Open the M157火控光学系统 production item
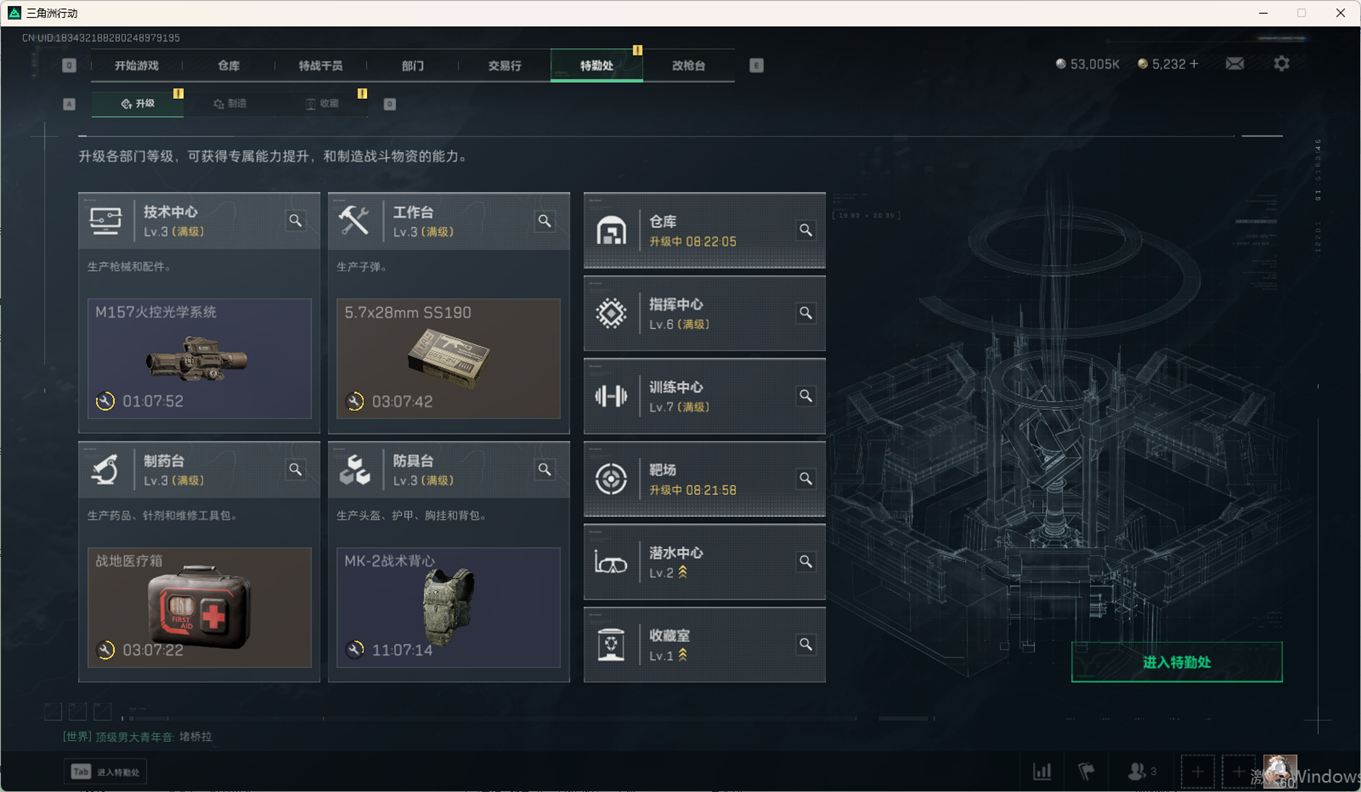 [199, 358]
